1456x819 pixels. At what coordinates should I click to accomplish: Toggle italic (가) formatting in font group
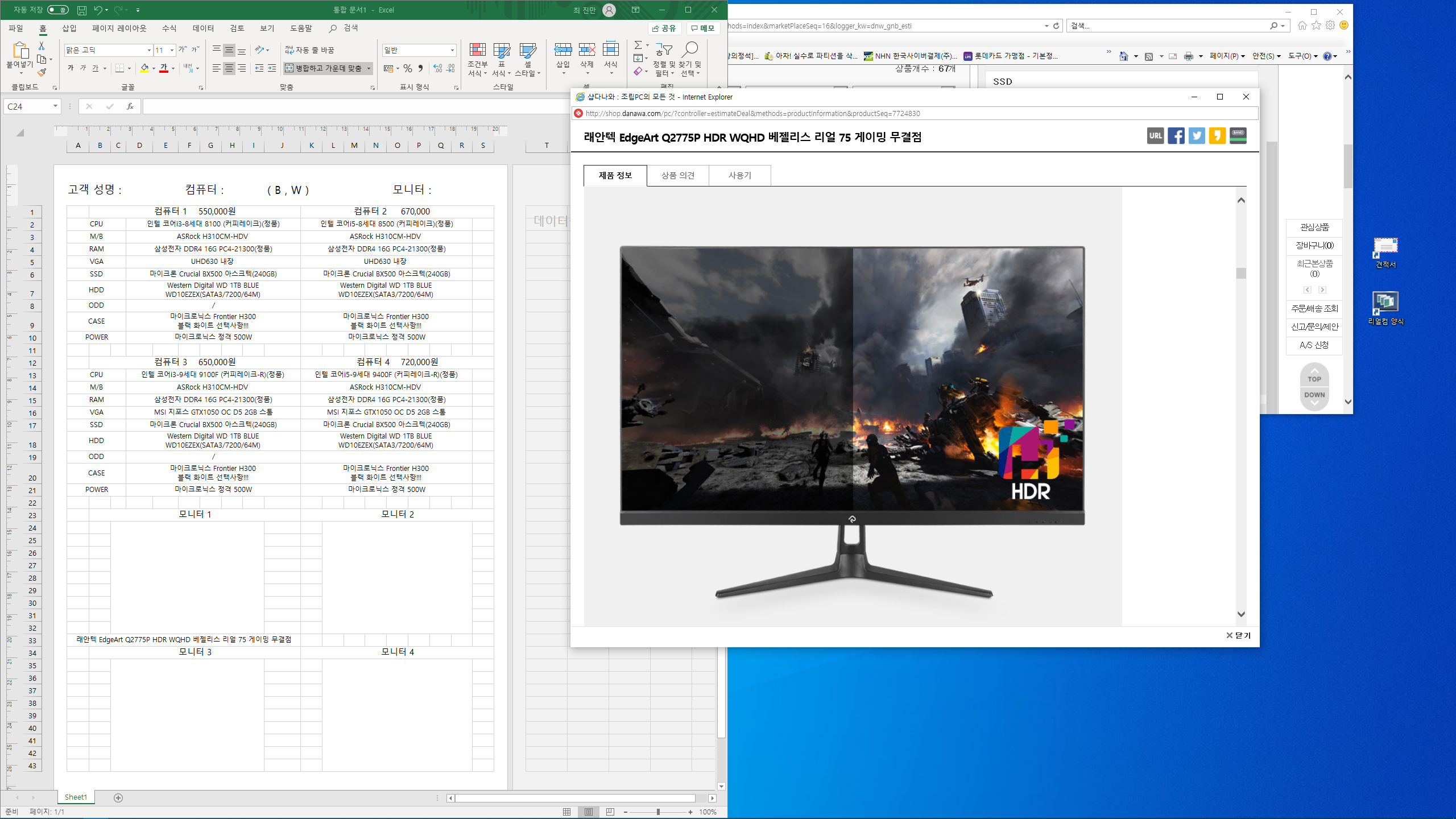[83, 68]
